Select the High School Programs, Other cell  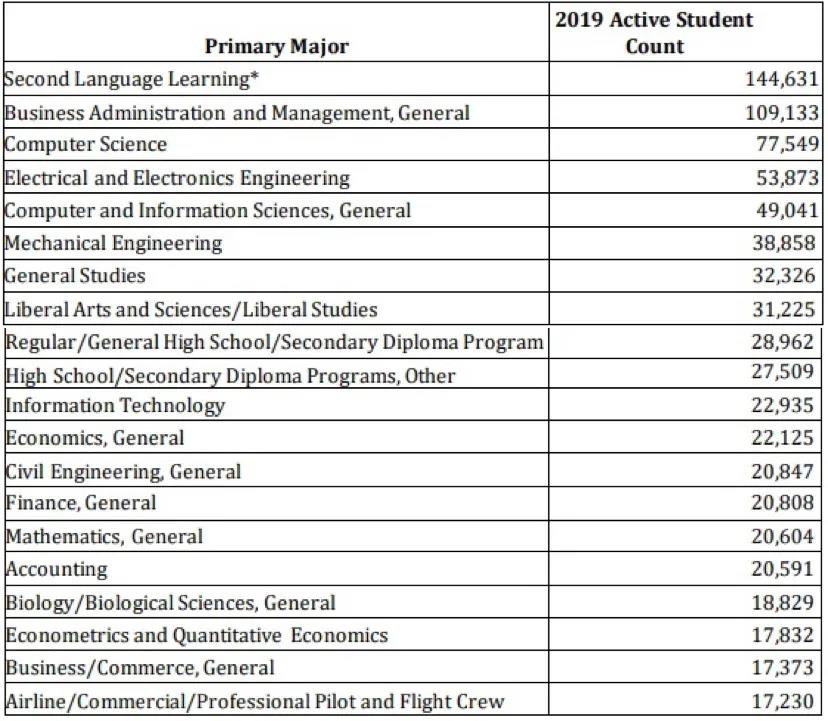click(x=231, y=376)
